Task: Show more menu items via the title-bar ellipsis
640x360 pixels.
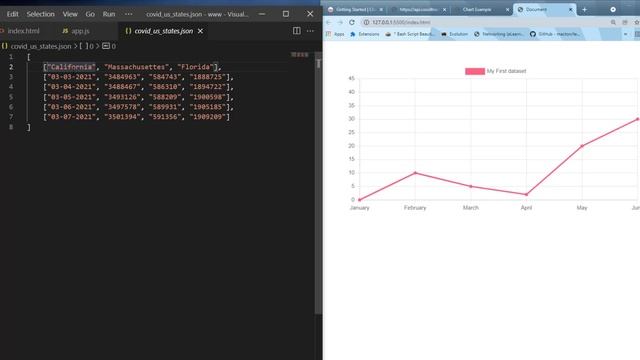Action: (129, 14)
